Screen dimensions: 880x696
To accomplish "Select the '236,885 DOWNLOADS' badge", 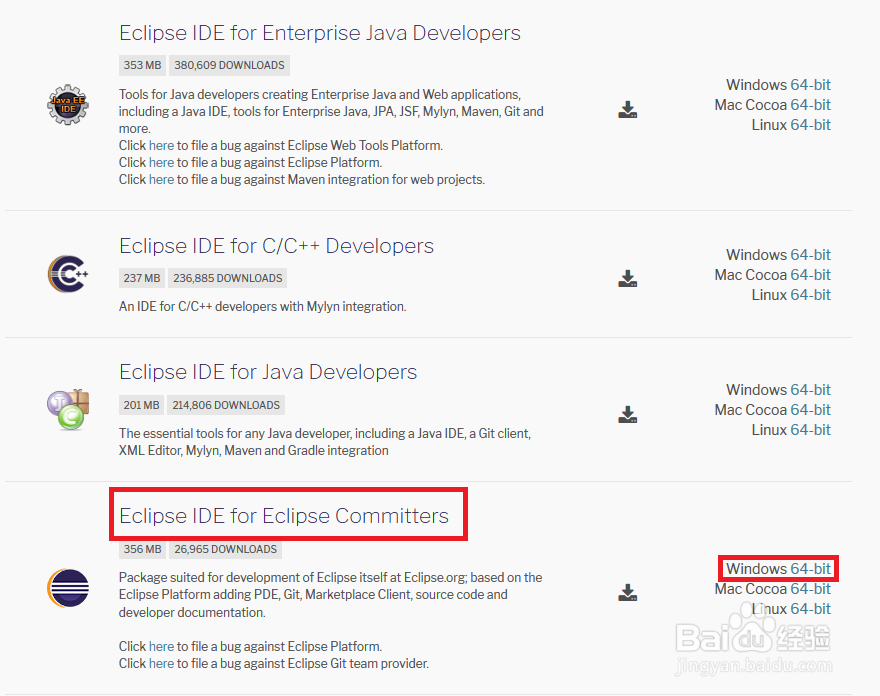I will [227, 278].
